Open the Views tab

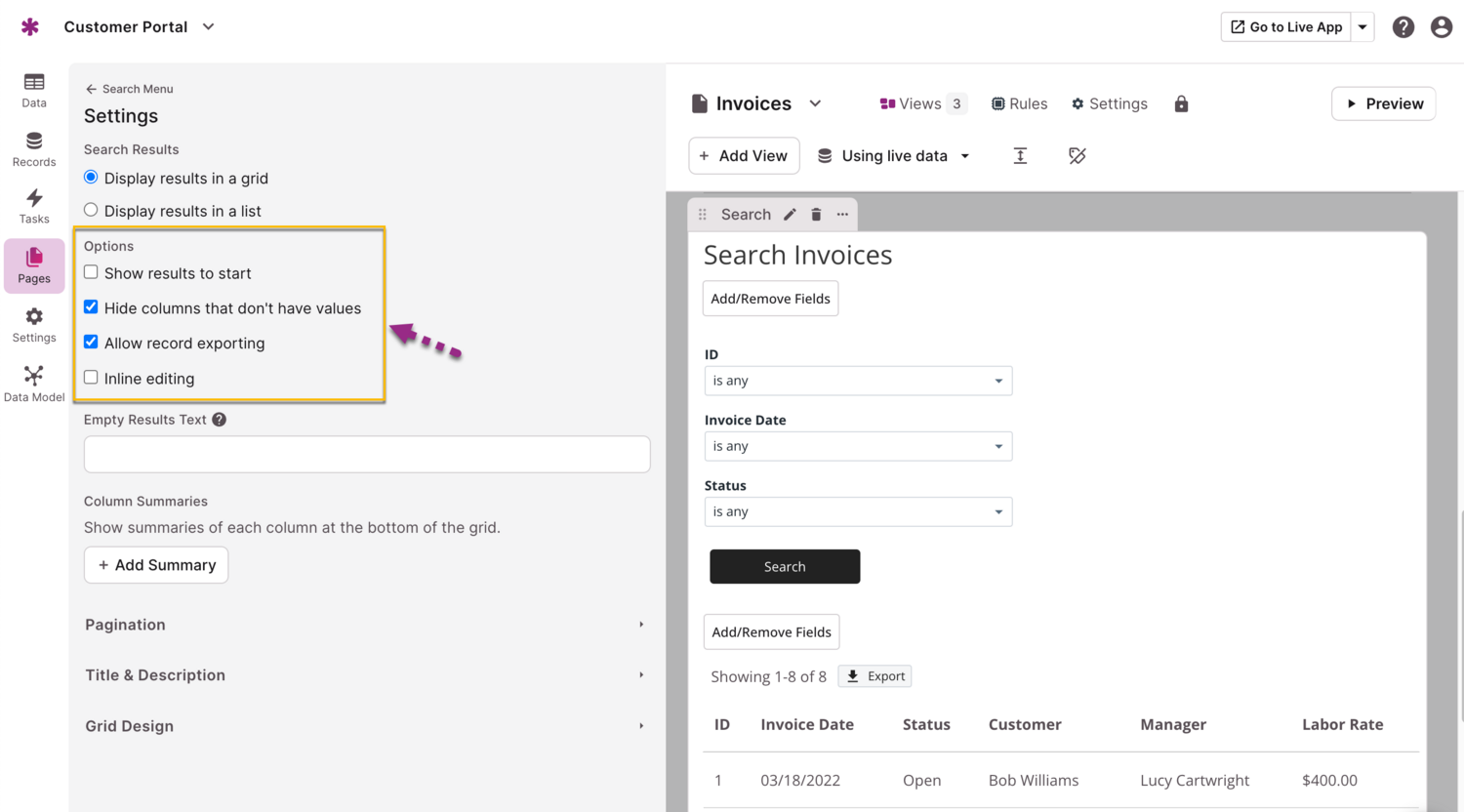coord(921,103)
